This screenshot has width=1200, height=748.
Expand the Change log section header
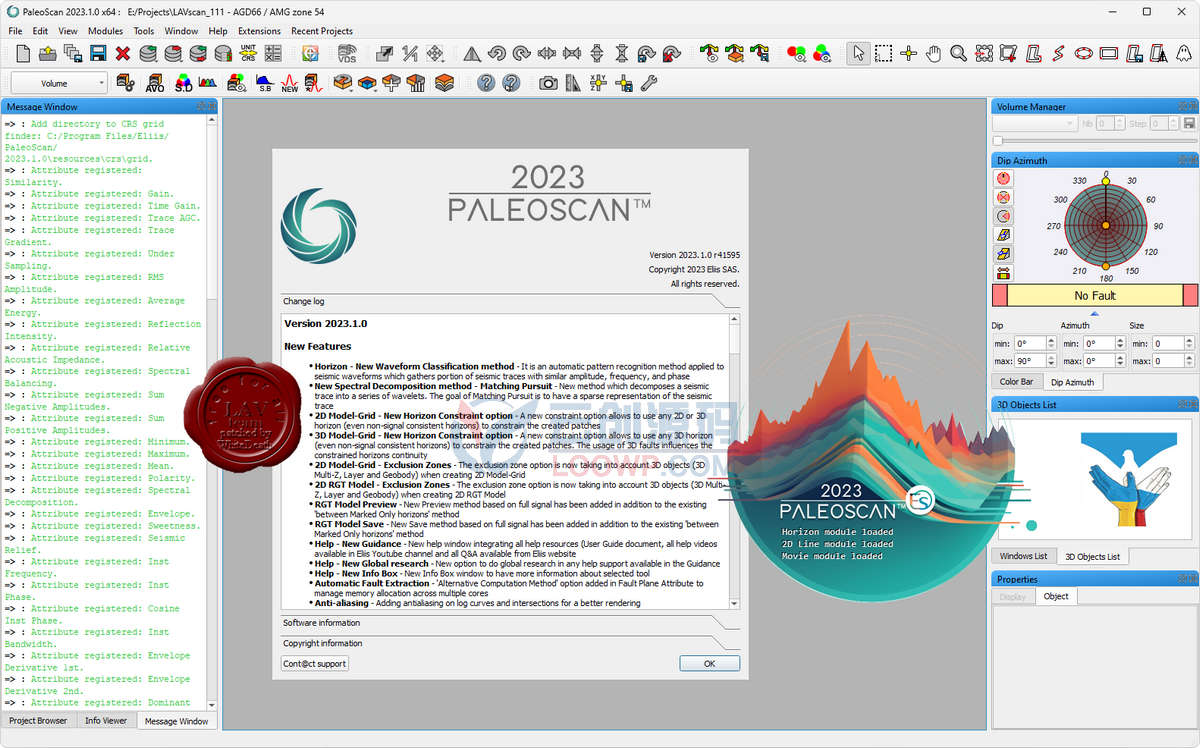point(510,301)
